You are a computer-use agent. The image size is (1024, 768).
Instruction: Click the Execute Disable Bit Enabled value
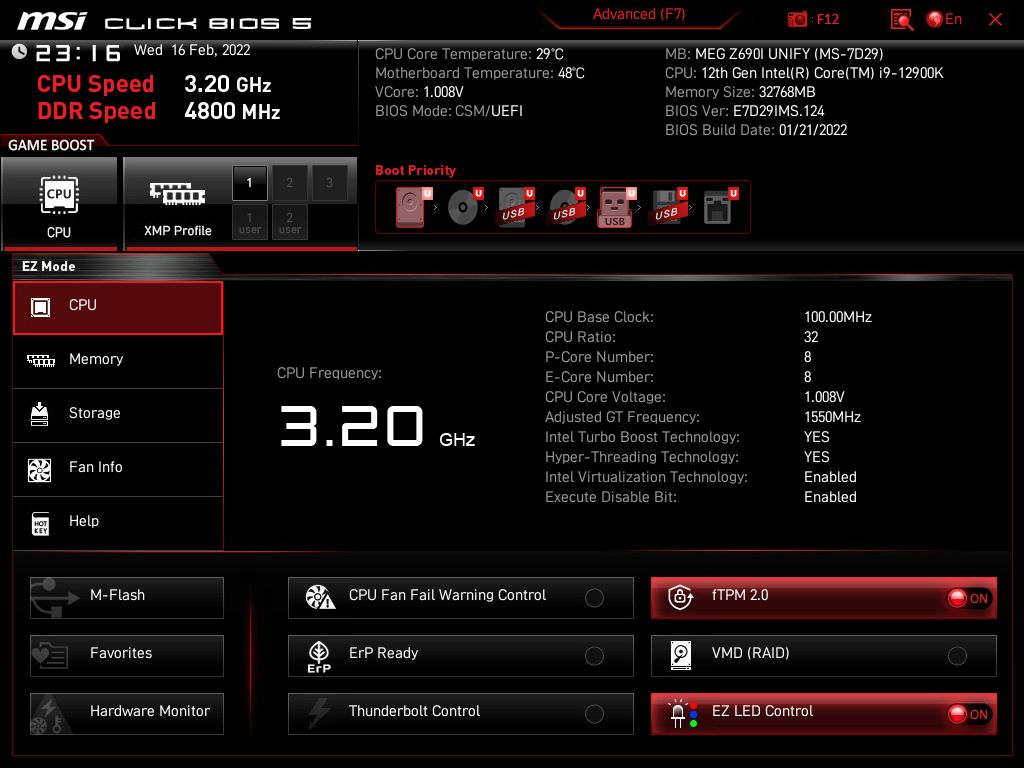point(830,497)
